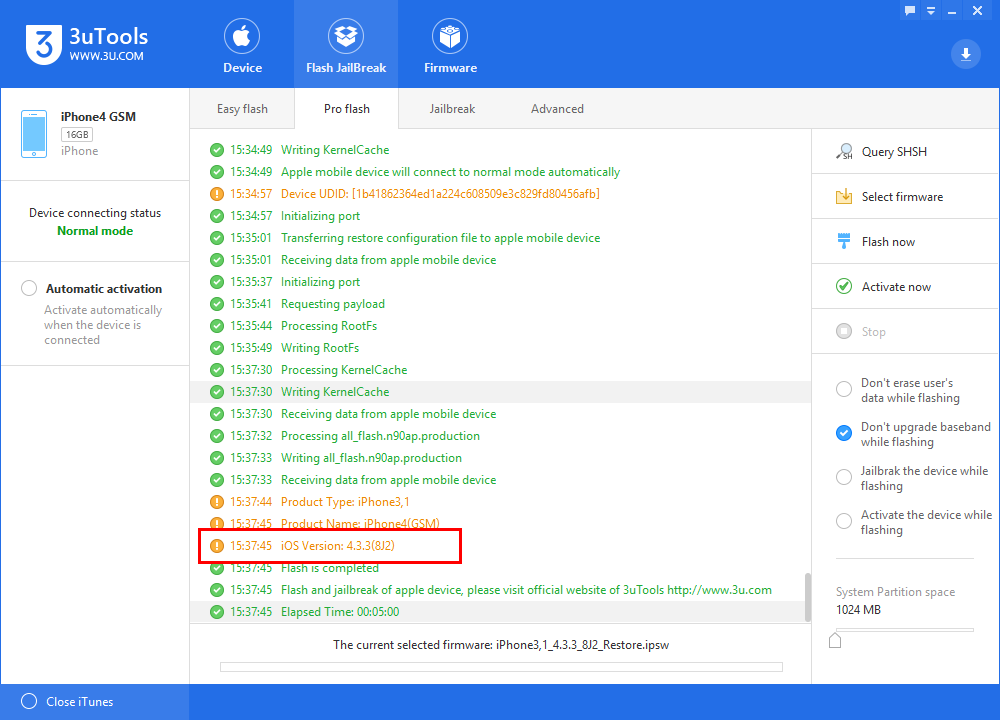Select the 15:35:41 Requesting payload row text
This screenshot has width=1000, height=720.
333,304
